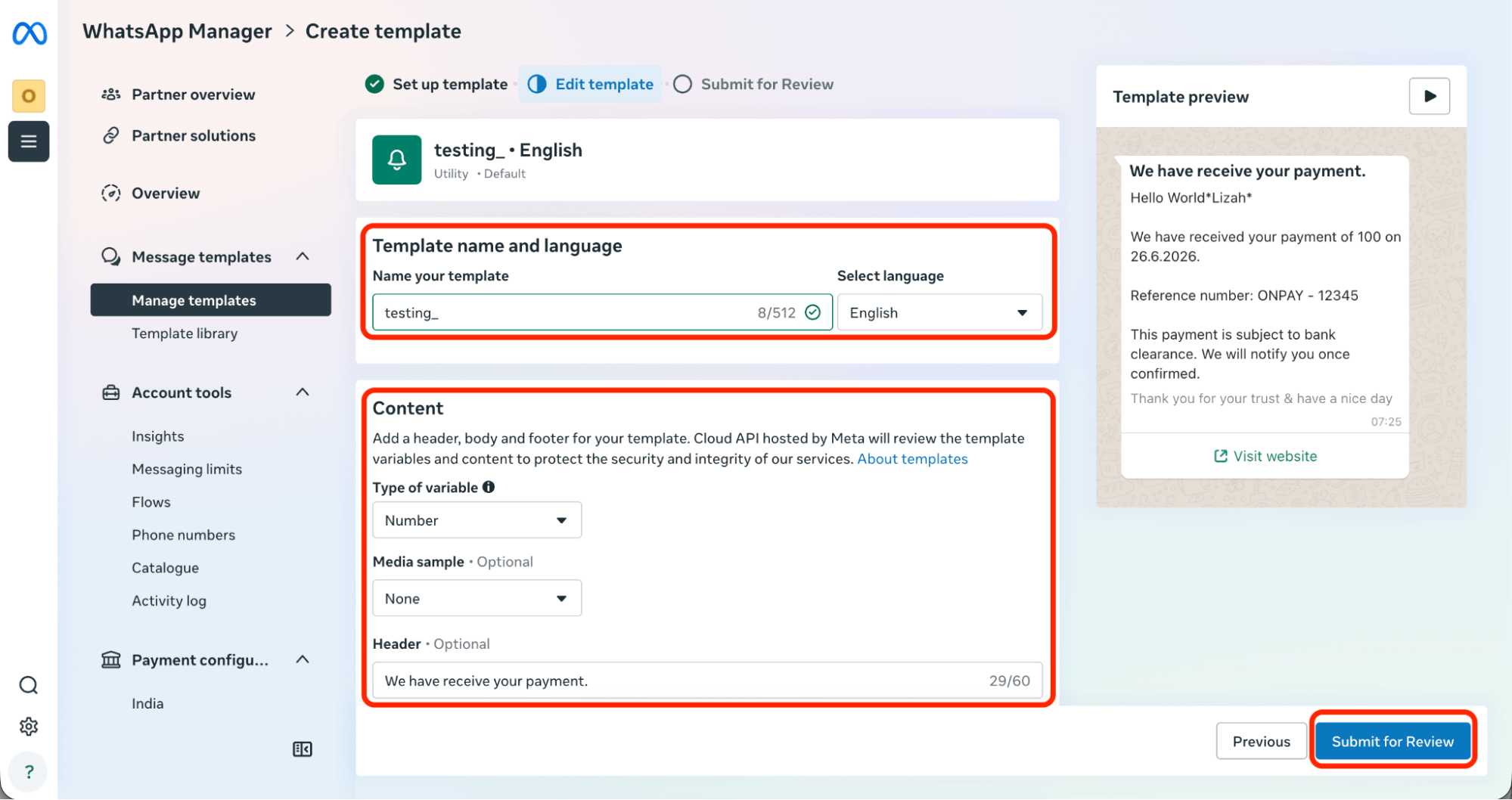The image size is (1512, 800).
Task: Click the message bubble in template preview
Action: click(x=1265, y=317)
